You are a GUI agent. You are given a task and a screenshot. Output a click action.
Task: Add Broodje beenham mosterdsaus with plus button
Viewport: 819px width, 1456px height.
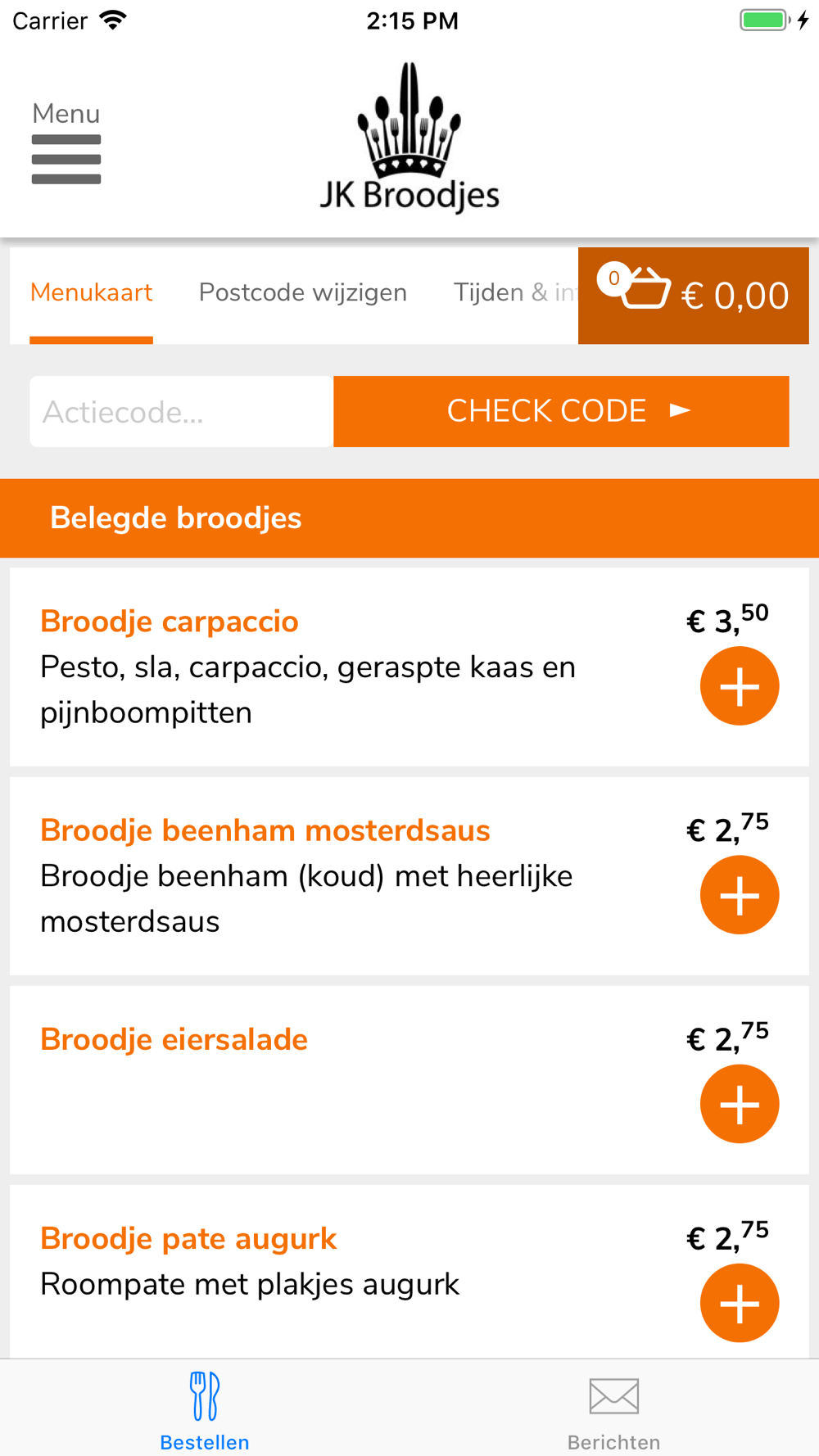740,895
